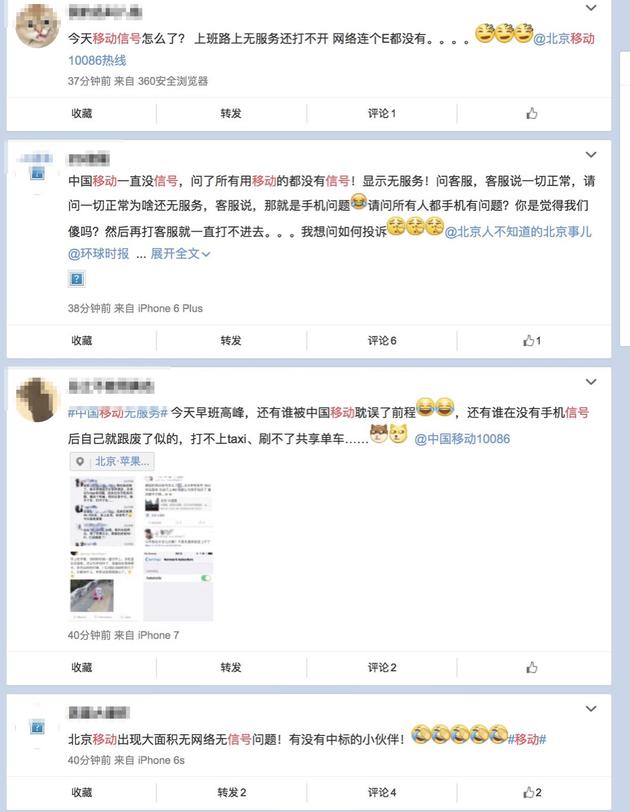Open the @北京移动 mention link
The image size is (630, 812).
[564, 38]
